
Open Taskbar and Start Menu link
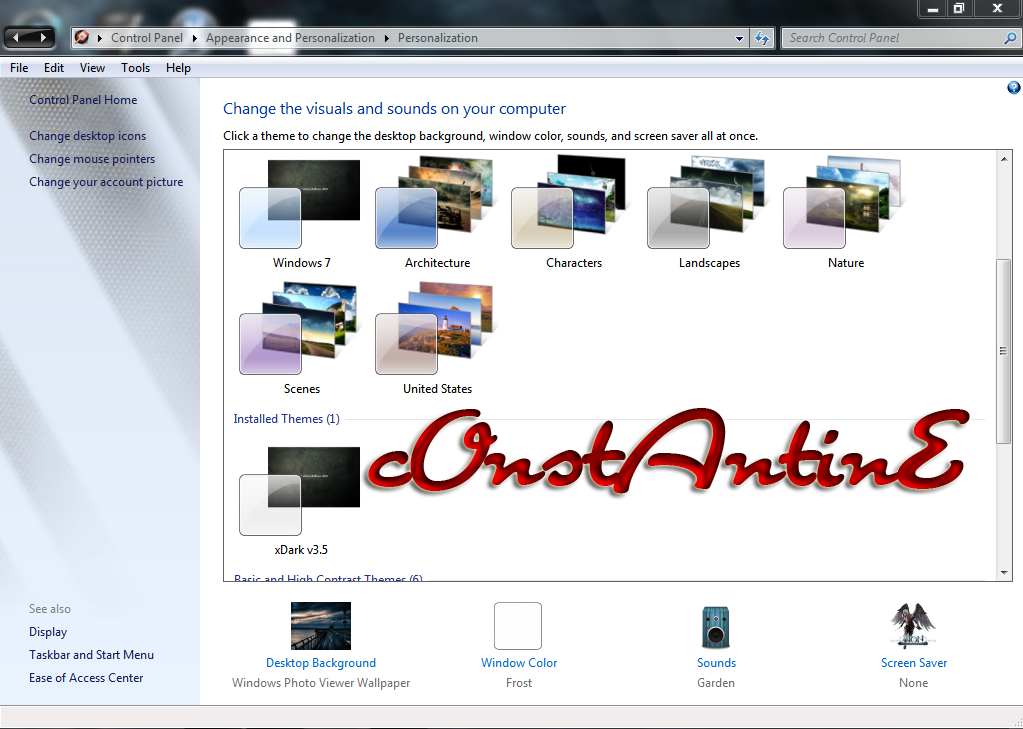pyautogui.click(x=91, y=655)
